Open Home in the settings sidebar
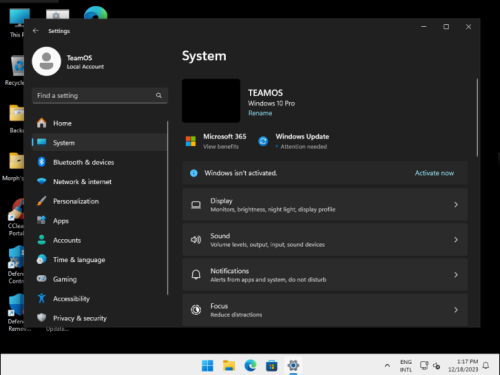The width and height of the screenshot is (500, 375). [x=99, y=123]
